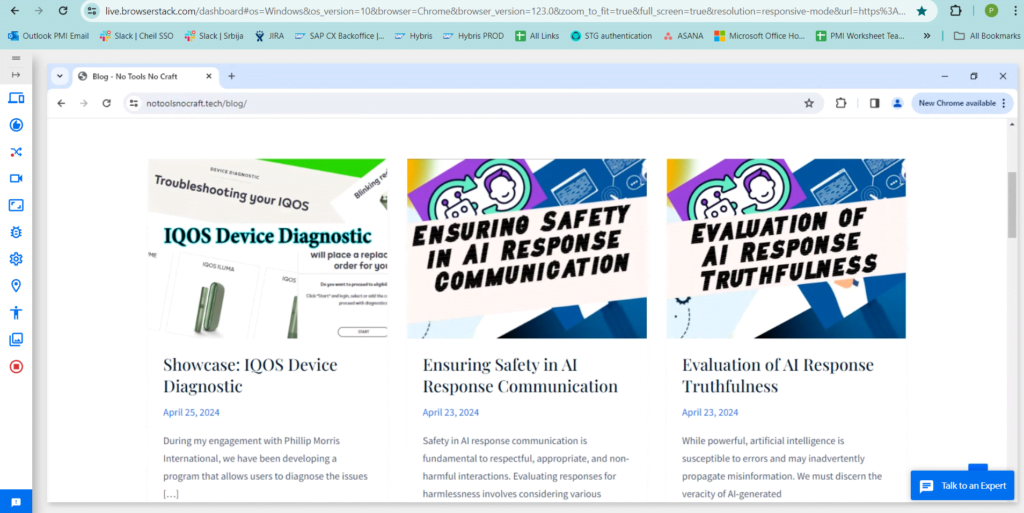
Task: Open Ensuring Safety in AI Response Communication title
Action: 520,375
